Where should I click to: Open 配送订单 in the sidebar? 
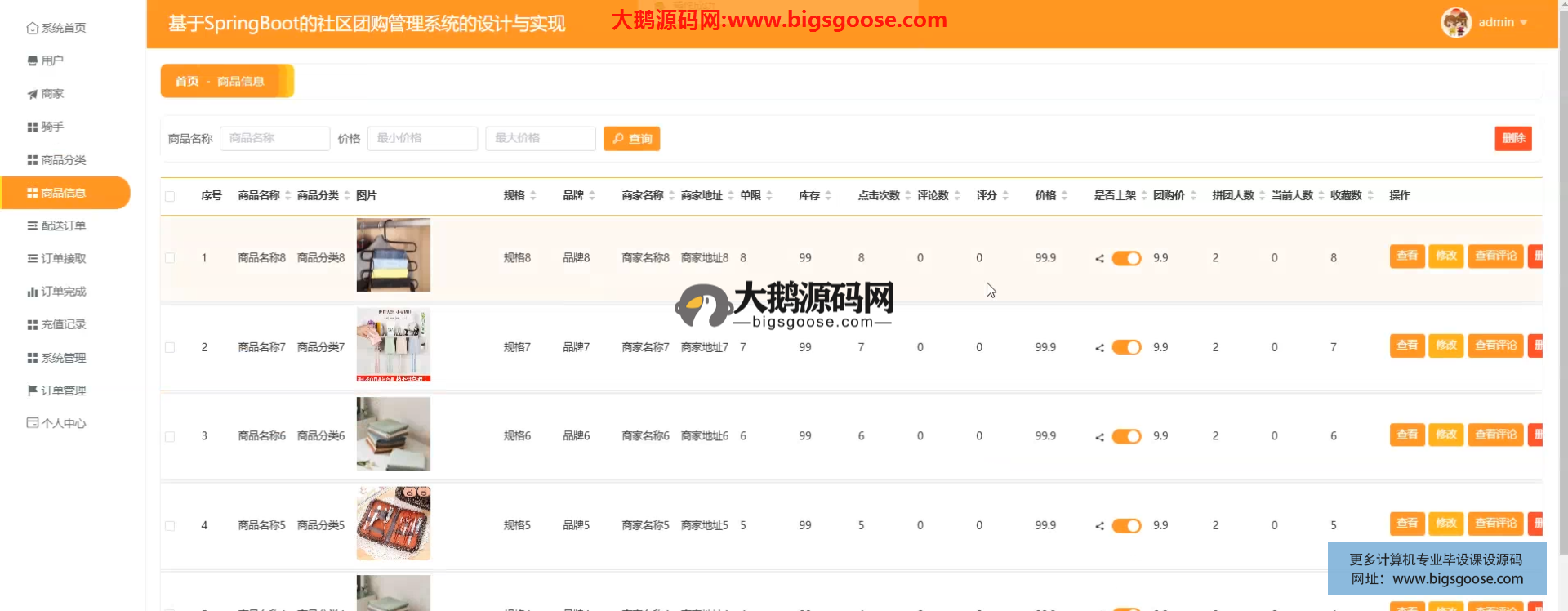click(x=64, y=225)
